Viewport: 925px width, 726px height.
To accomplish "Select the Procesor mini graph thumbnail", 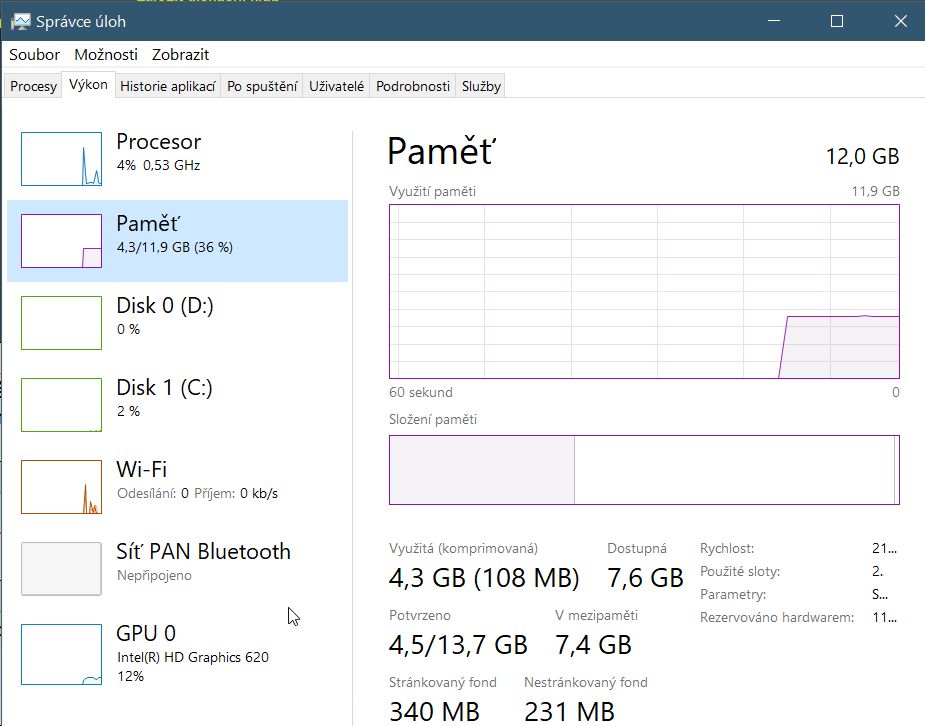I will 61,159.
